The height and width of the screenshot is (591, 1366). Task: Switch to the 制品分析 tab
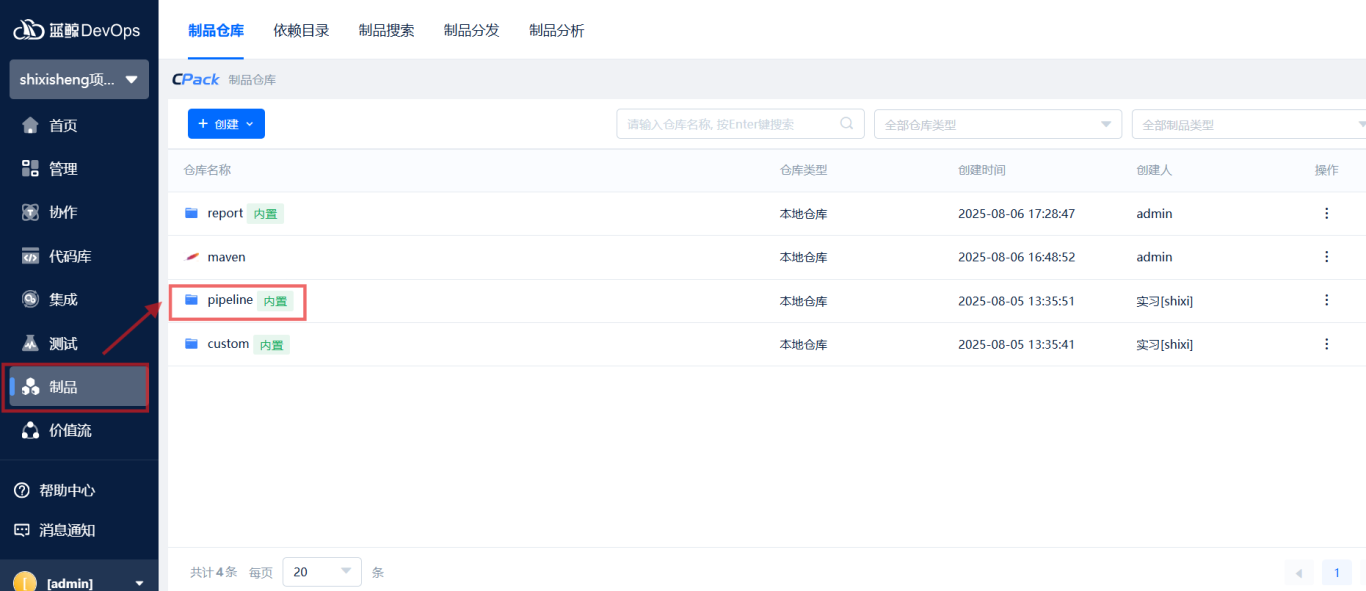tap(556, 30)
